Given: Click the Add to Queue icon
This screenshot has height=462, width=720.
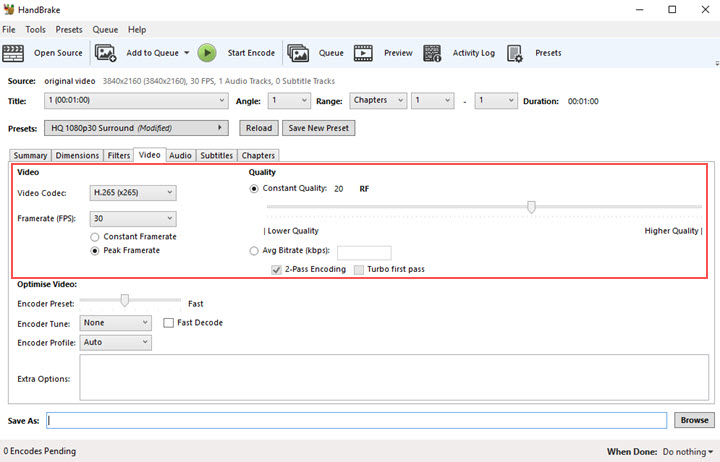Looking at the screenshot, I should 106,53.
